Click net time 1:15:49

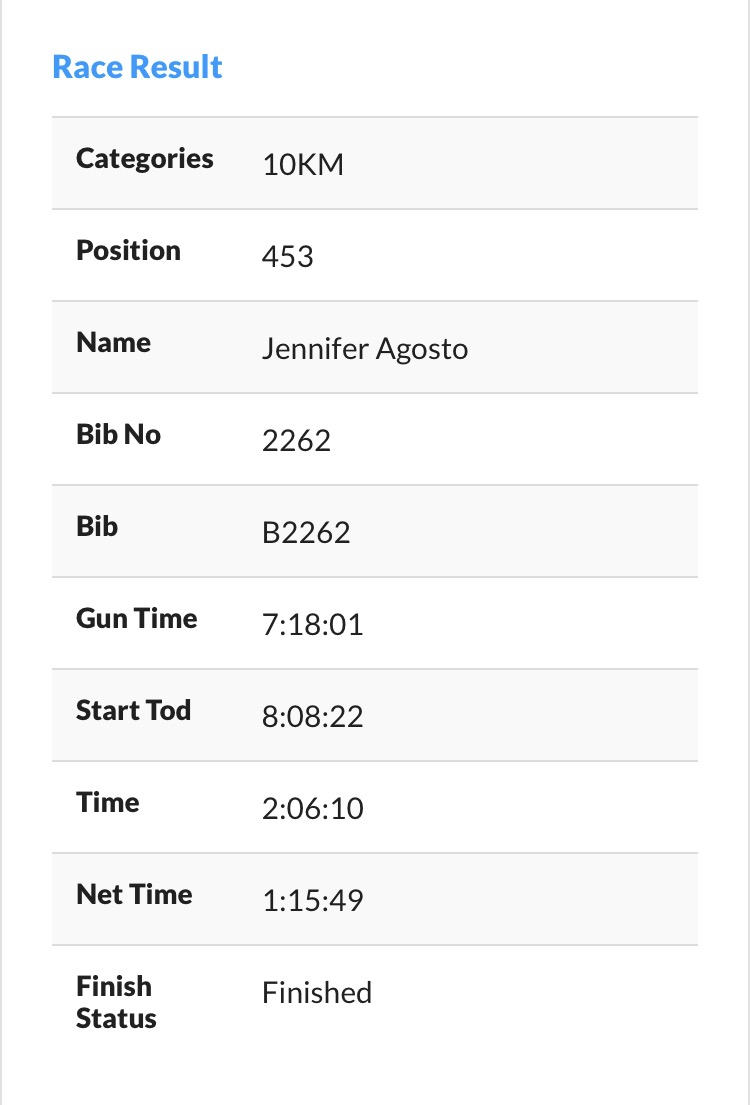[313, 901]
